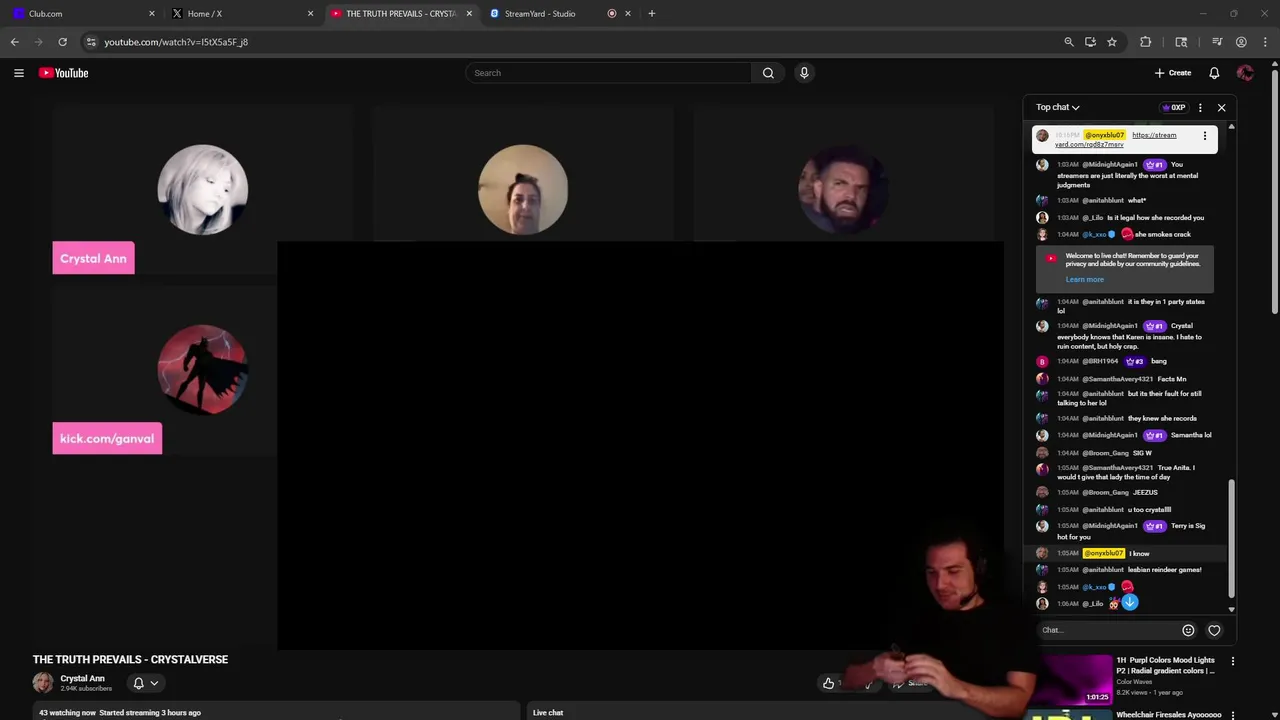Open the Crystal Ann channel name link

coord(82,678)
